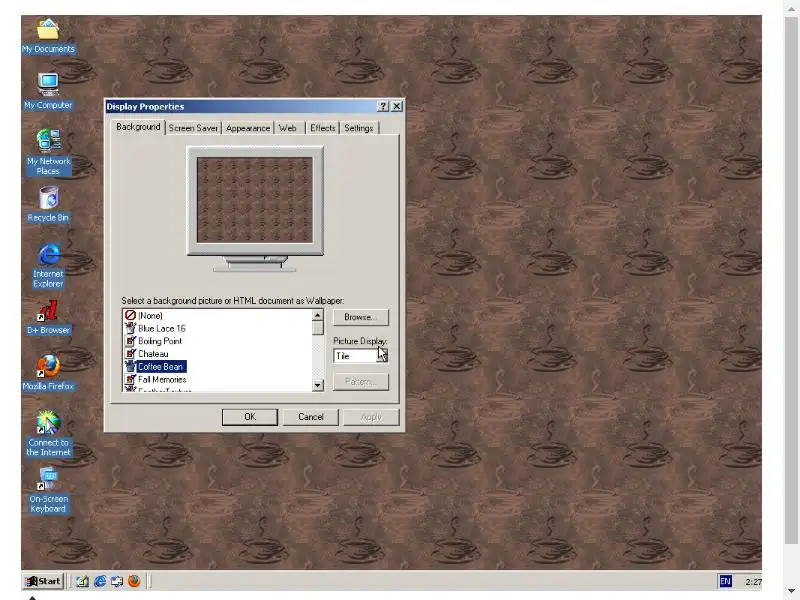The height and width of the screenshot is (600, 800).
Task: Switch to the Web tab
Action: pos(288,128)
